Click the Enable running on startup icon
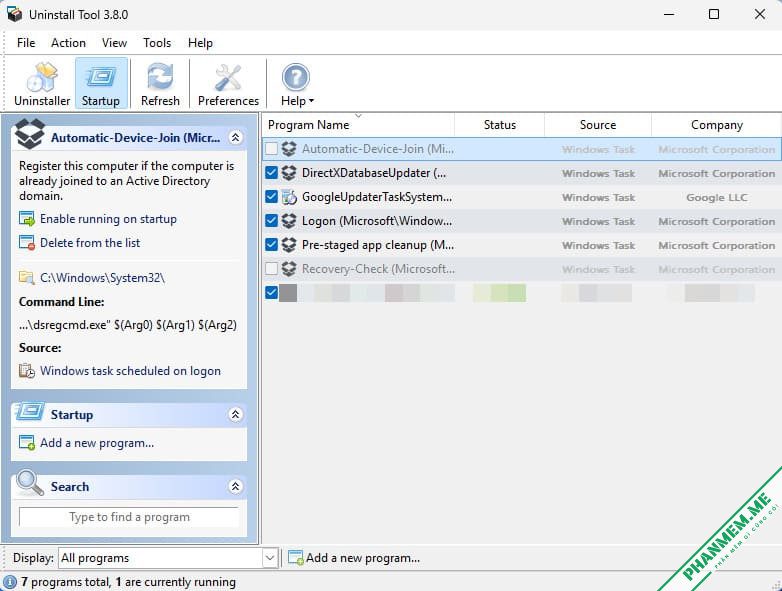 pyautogui.click(x=26, y=218)
